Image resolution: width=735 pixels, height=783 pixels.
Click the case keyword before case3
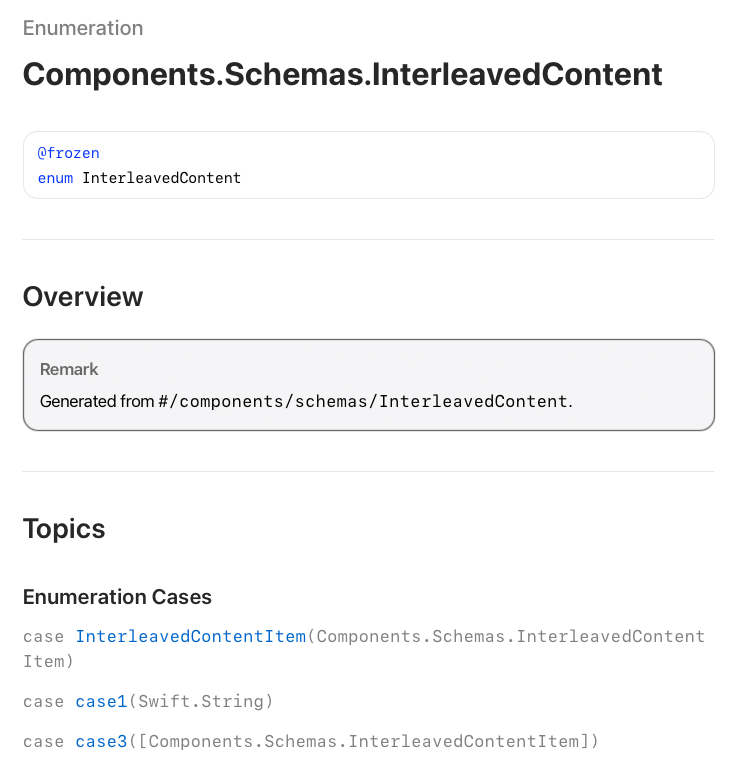pos(44,741)
